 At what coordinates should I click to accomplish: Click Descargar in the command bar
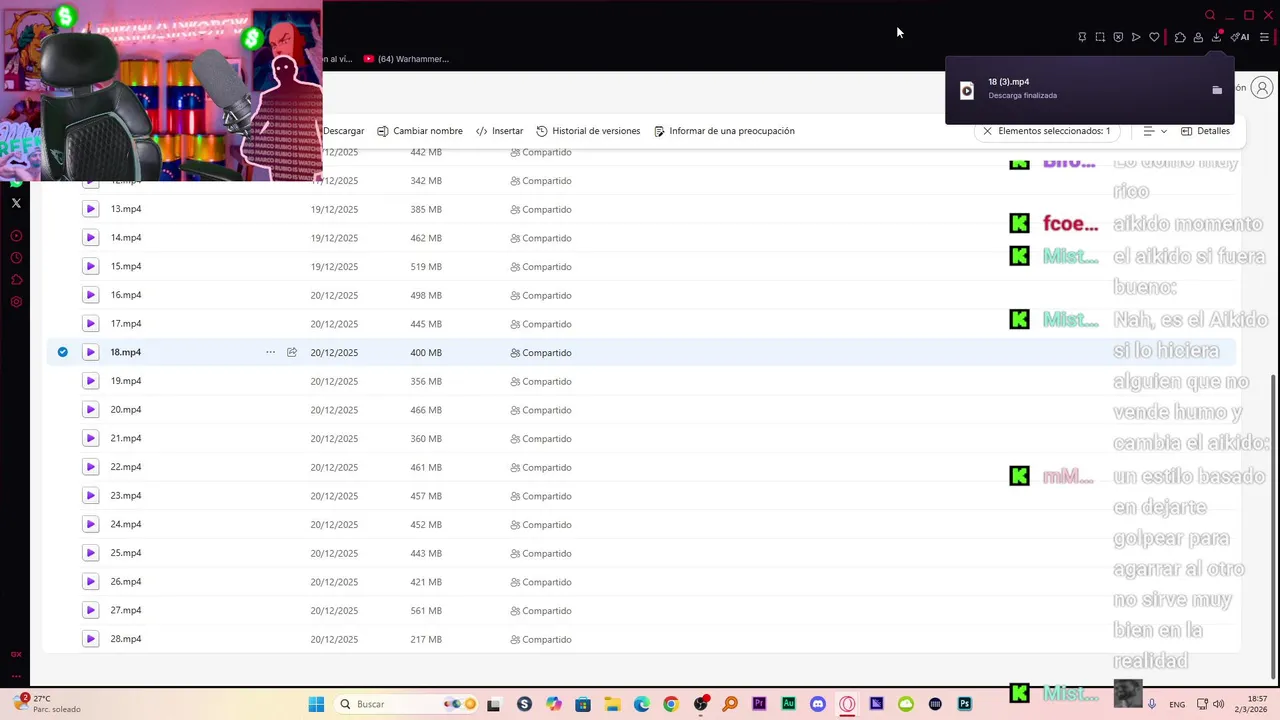point(344,131)
